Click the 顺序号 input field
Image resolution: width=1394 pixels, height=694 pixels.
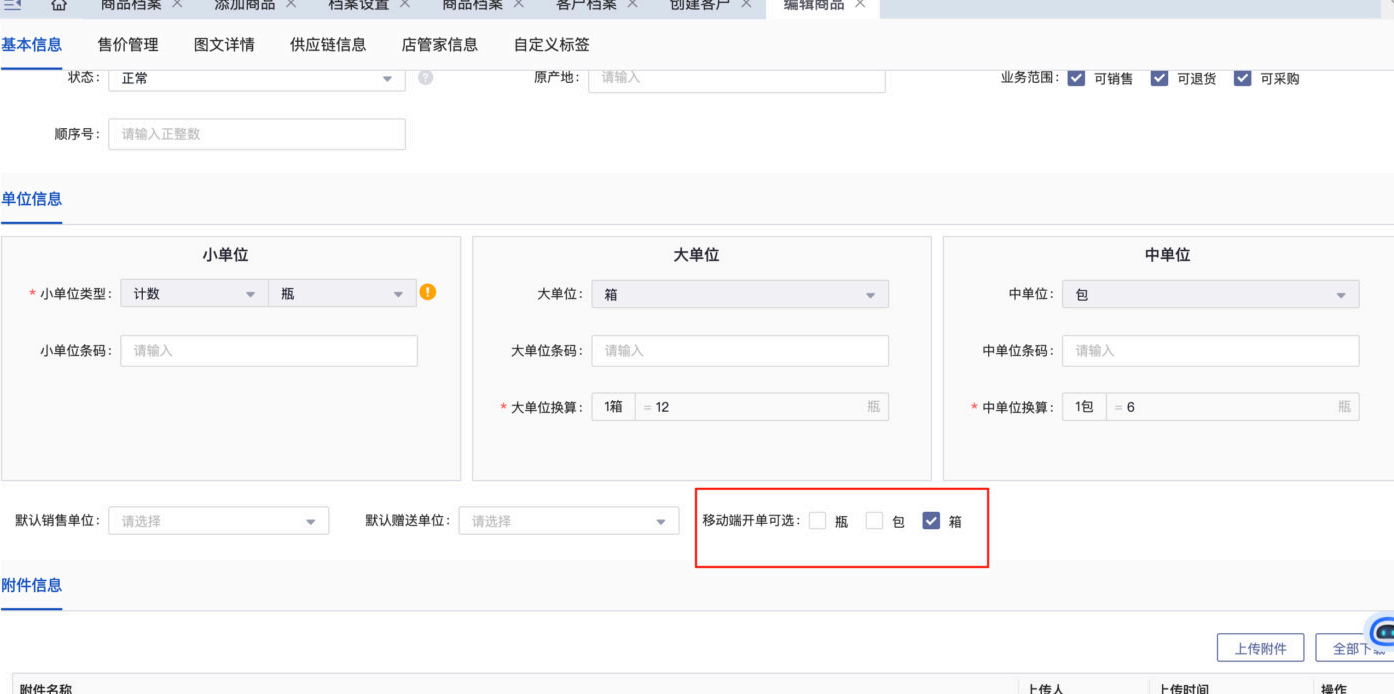[257, 134]
